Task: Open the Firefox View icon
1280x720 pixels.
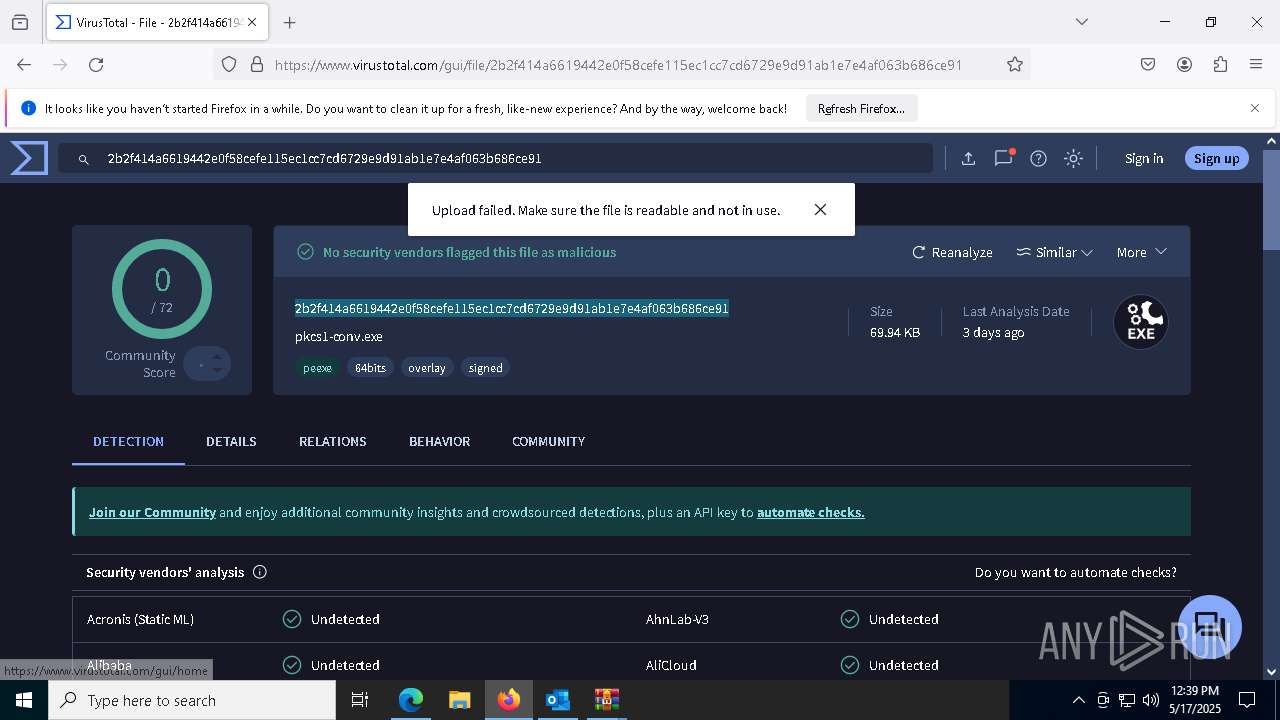Action: (x=20, y=22)
